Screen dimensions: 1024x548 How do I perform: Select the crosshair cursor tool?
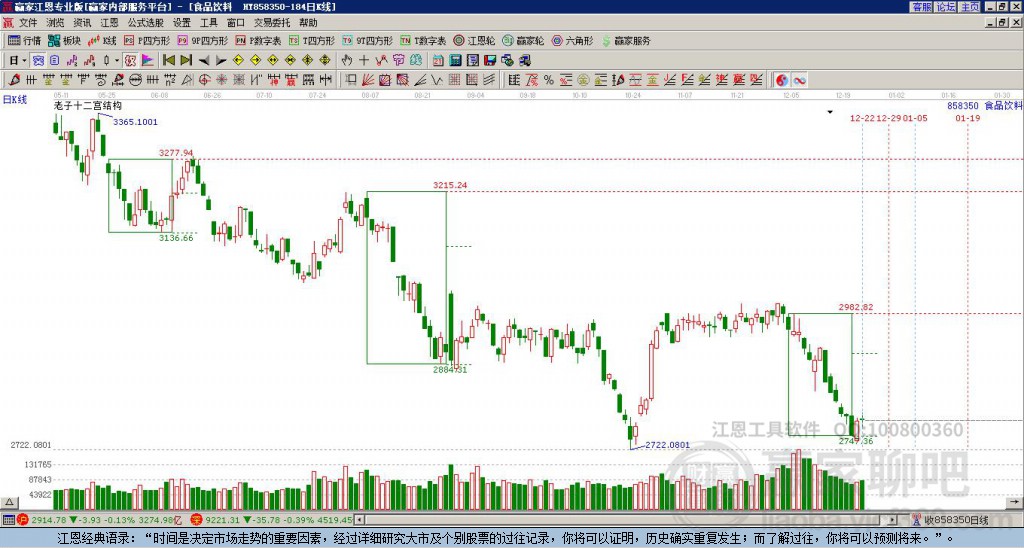364,61
